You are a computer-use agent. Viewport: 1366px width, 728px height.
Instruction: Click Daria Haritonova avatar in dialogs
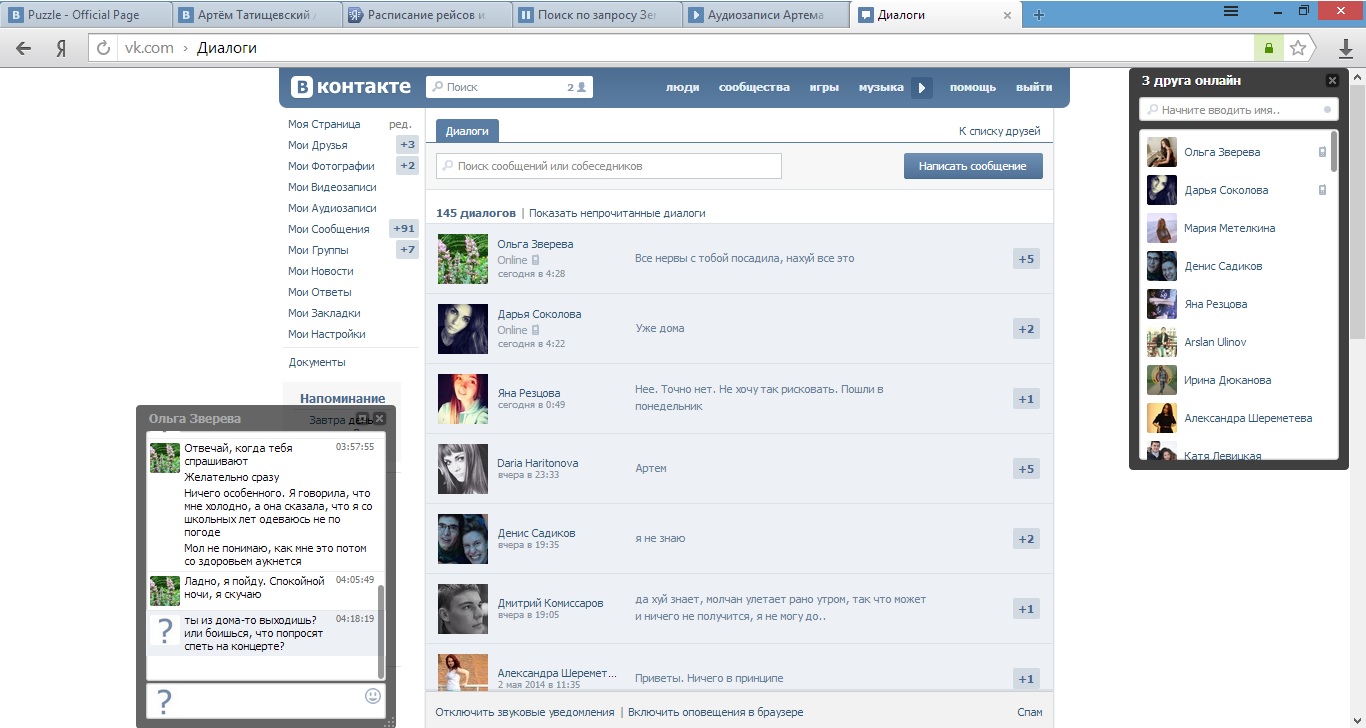coord(463,469)
